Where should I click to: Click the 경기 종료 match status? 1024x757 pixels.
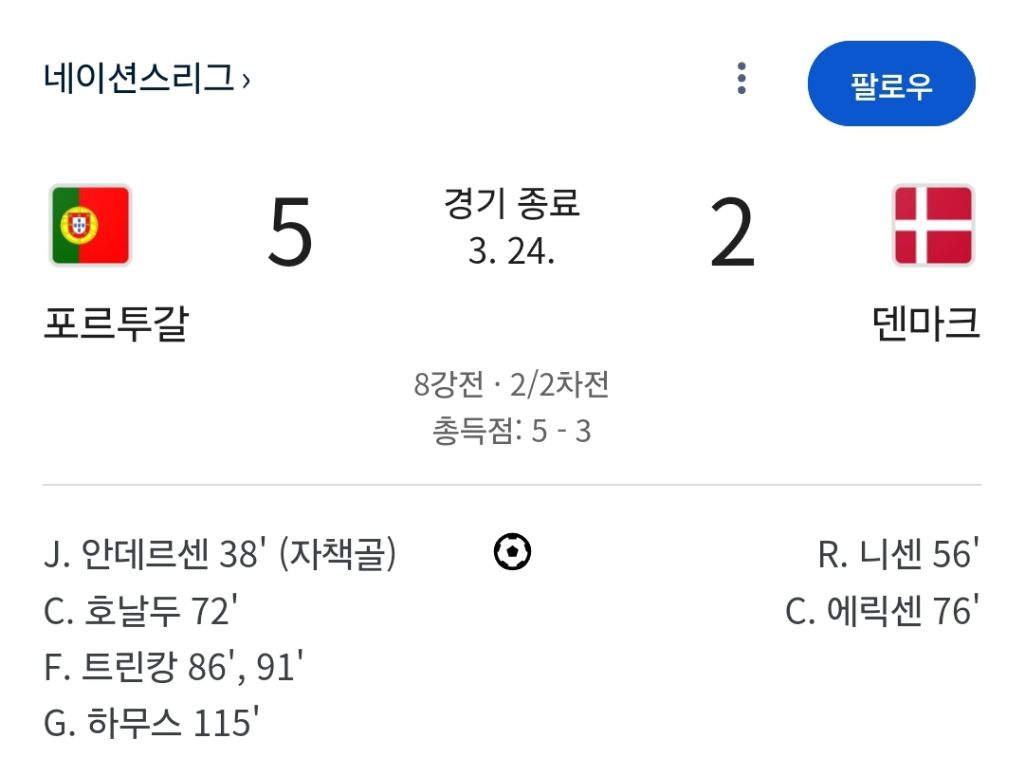point(511,204)
